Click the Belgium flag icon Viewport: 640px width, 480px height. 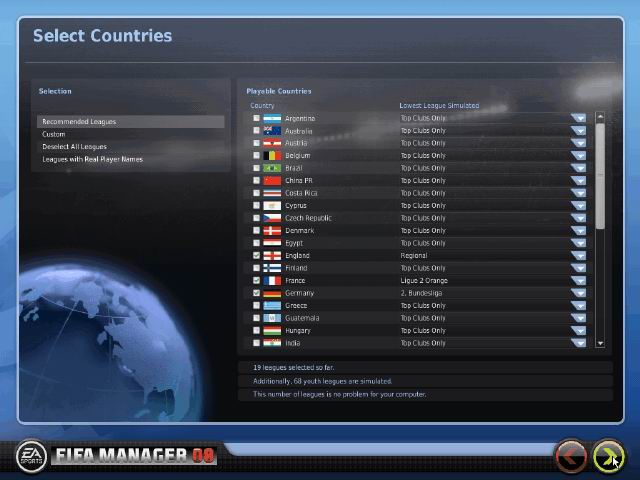pyautogui.click(x=272, y=156)
